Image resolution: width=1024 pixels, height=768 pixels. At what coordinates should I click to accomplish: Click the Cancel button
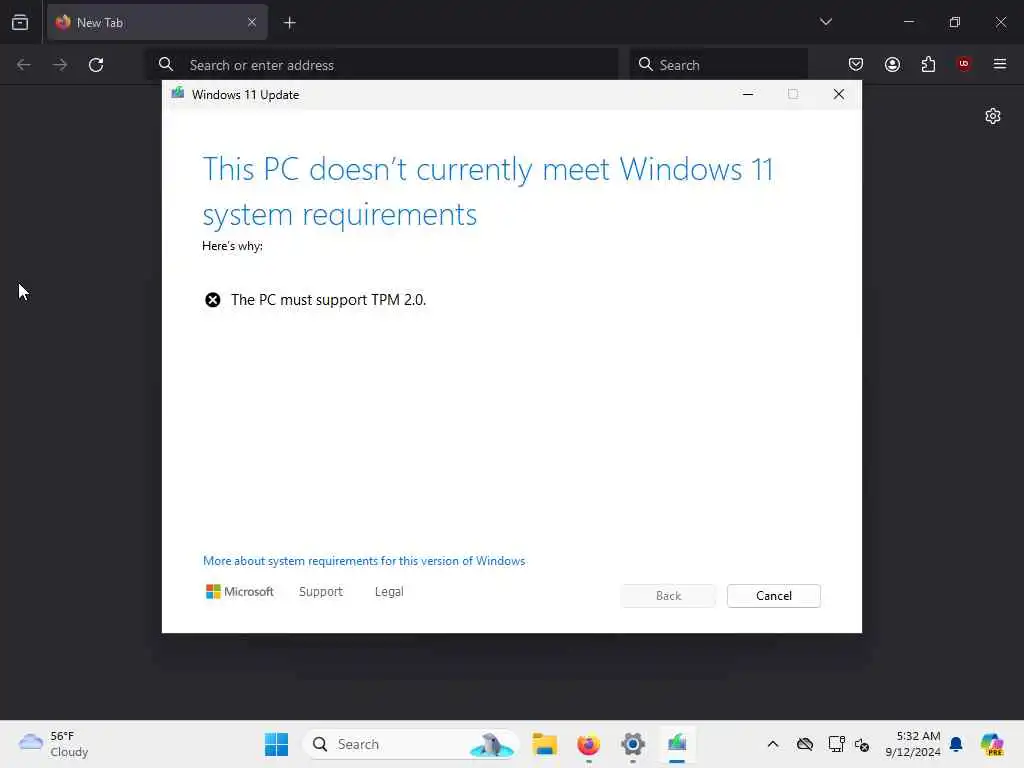(773, 596)
